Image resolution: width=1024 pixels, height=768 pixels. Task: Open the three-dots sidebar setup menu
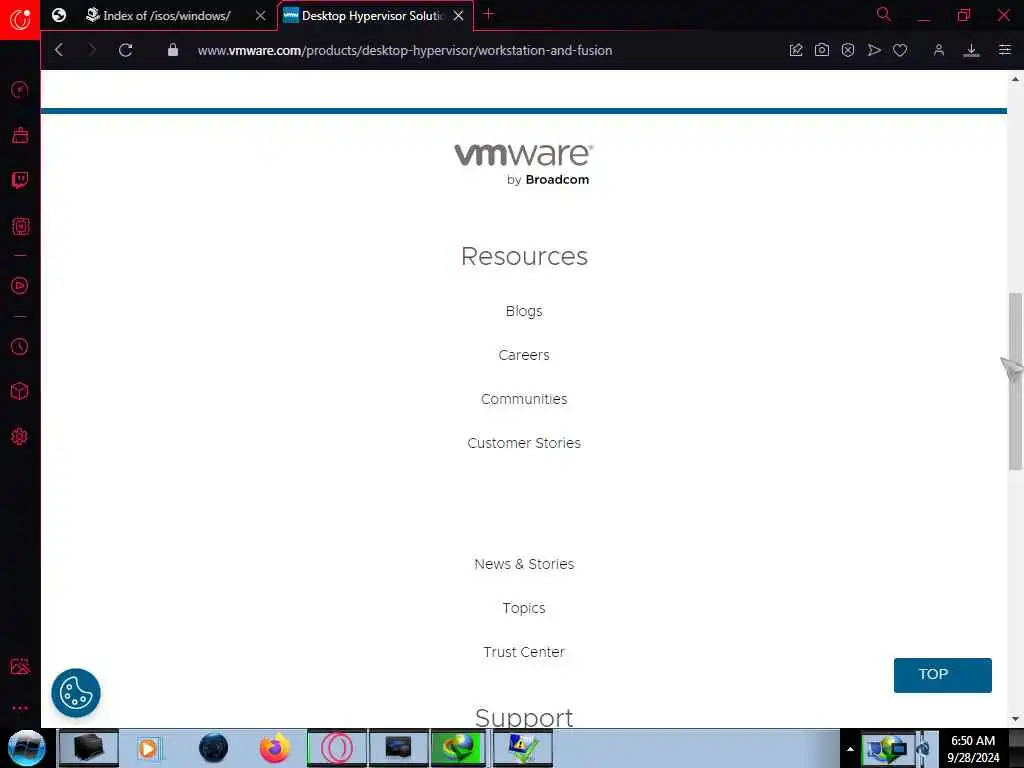pos(20,708)
